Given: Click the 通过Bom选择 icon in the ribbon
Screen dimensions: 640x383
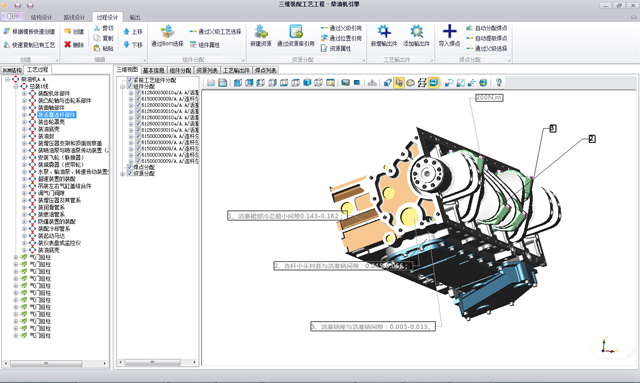Looking at the screenshot, I should pyautogui.click(x=167, y=31).
